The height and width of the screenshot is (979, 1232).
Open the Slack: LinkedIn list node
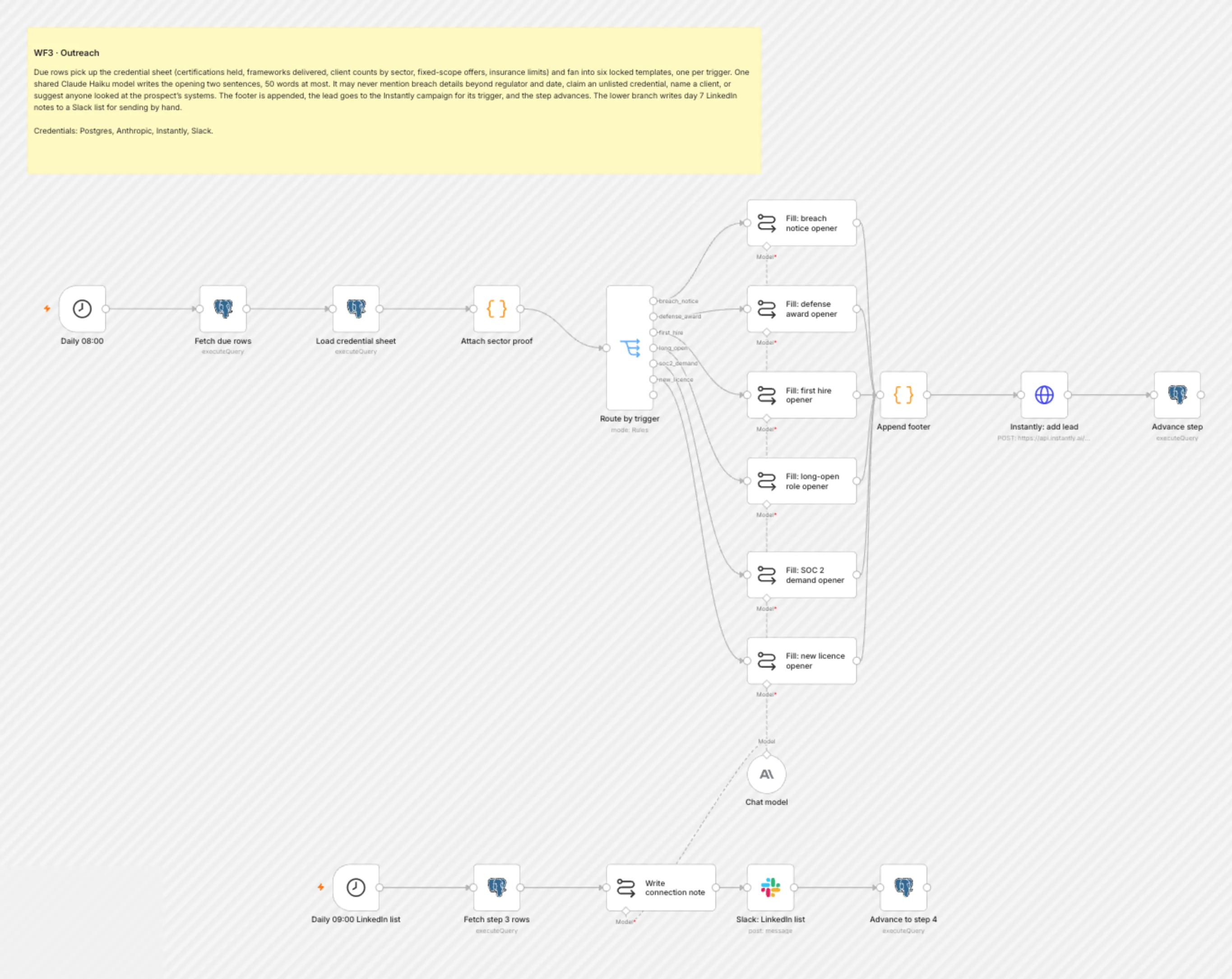tap(770, 887)
